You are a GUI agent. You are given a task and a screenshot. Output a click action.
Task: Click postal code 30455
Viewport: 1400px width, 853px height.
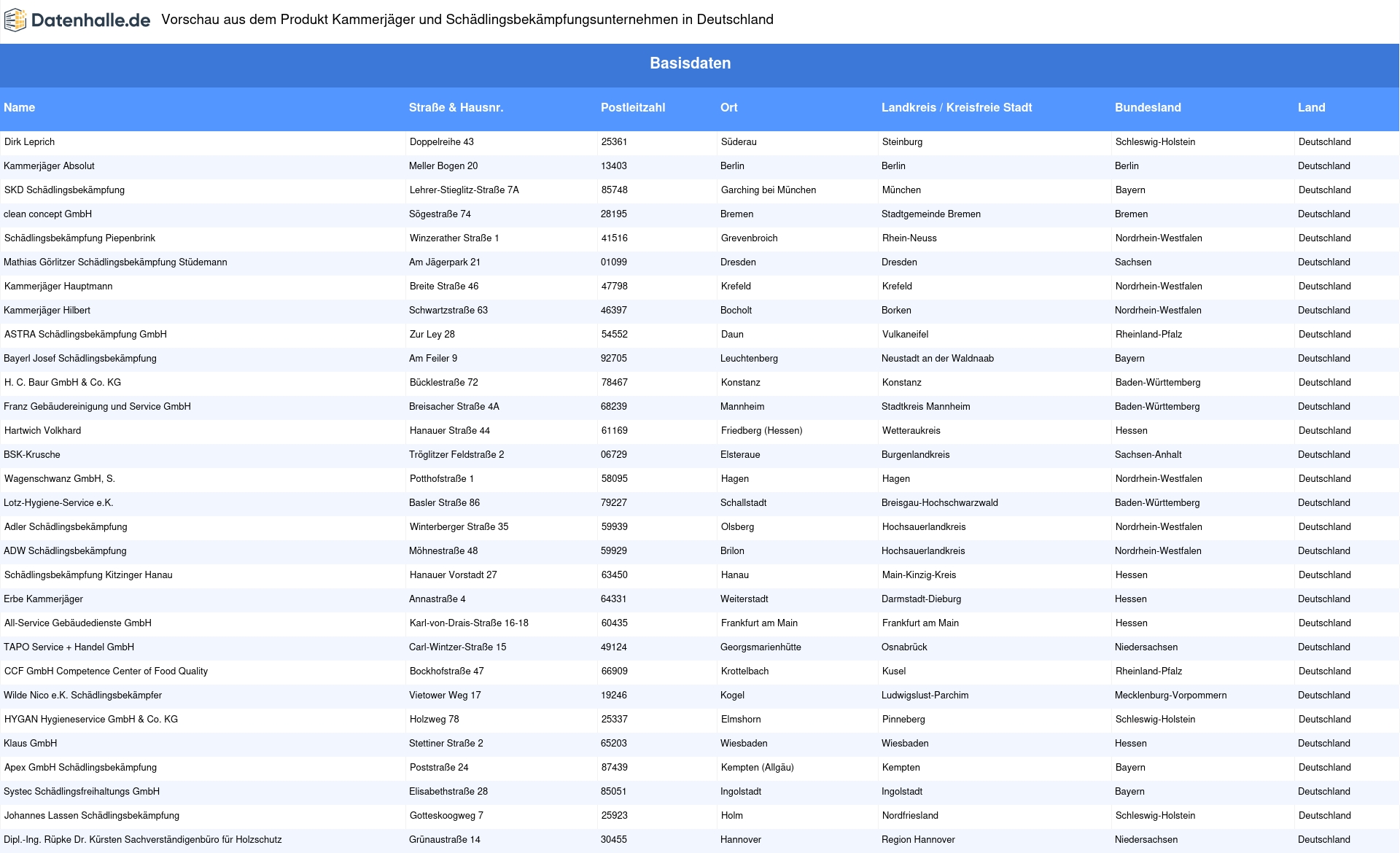tap(614, 840)
